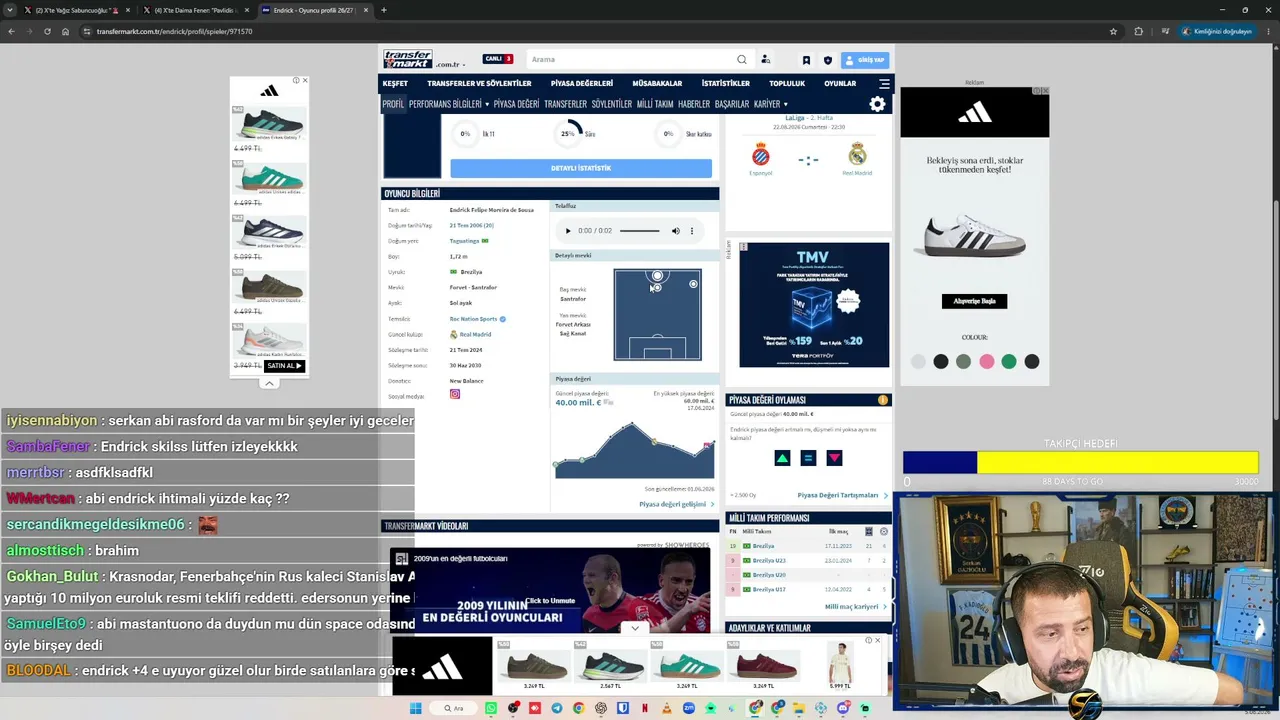Click the Alışverişe Başla adidas ad button
This screenshot has width=1280, height=720.
[x=974, y=301]
